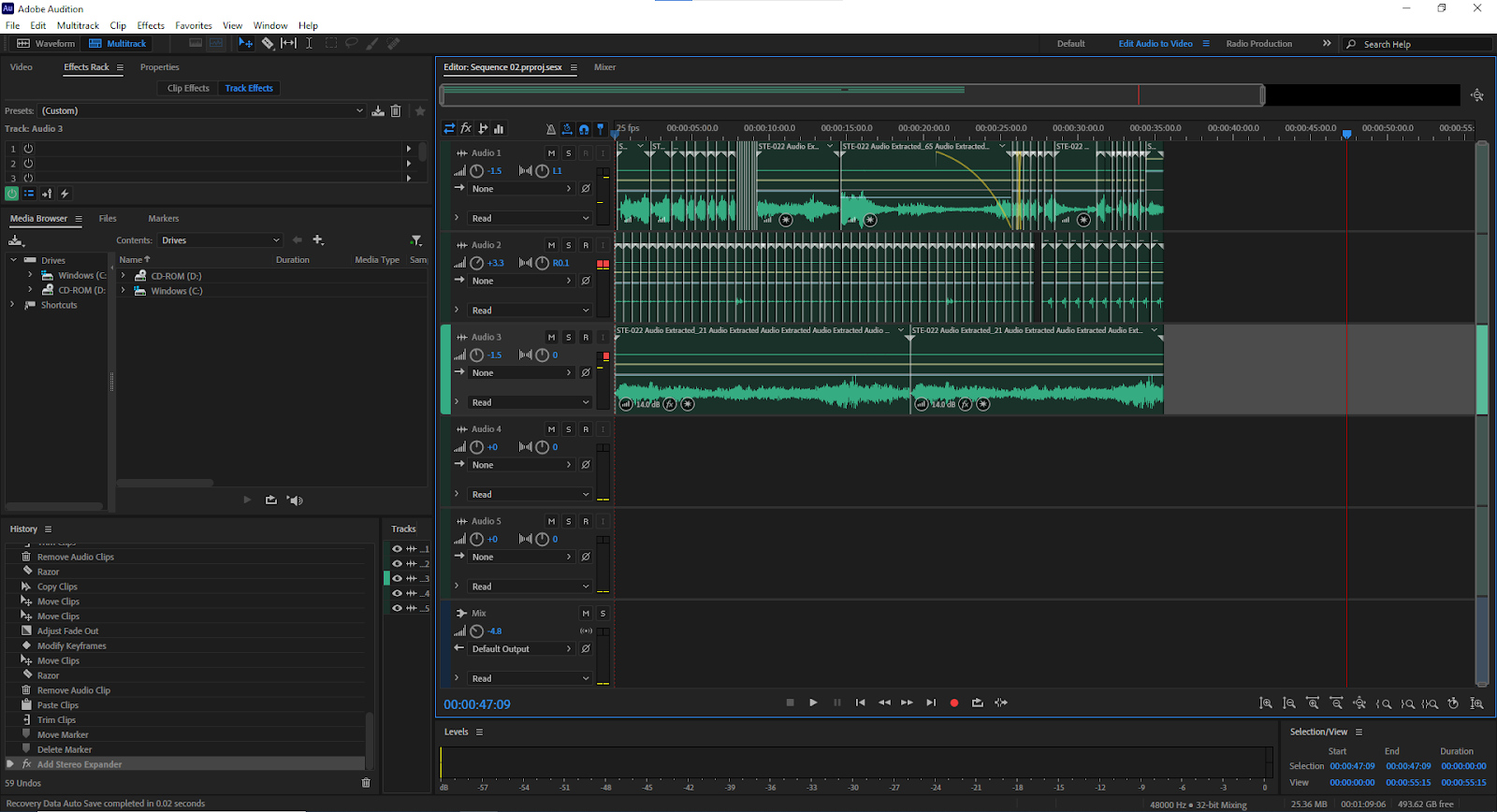Add shortcut in Media Browser plus icon
Viewport: 1497px width, 812px height.
318,240
